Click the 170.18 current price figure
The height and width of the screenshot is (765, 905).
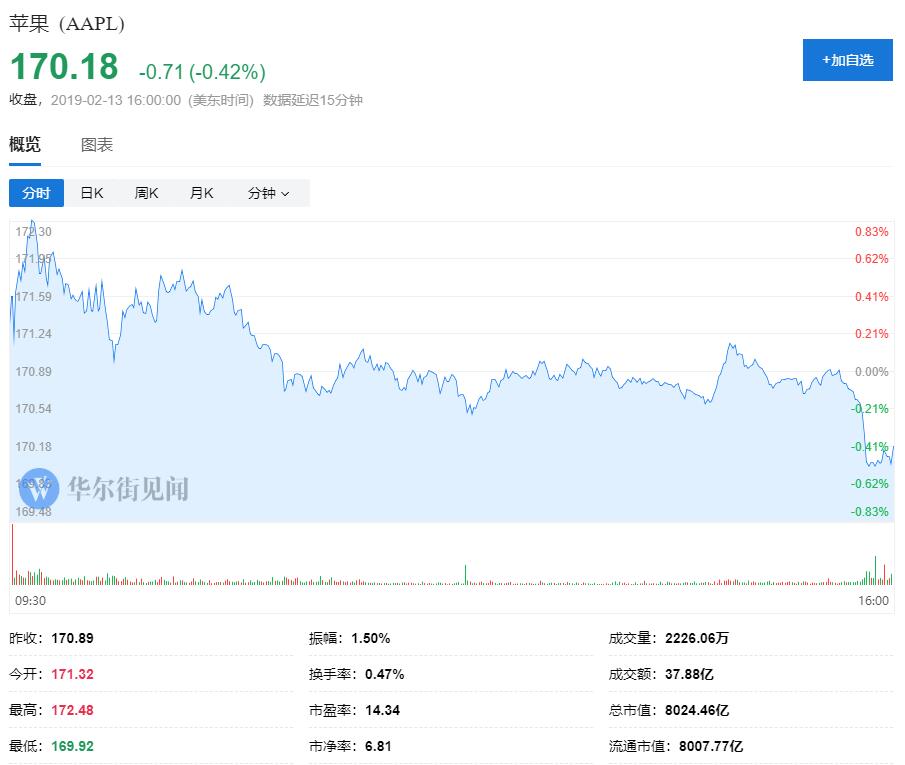tap(64, 67)
